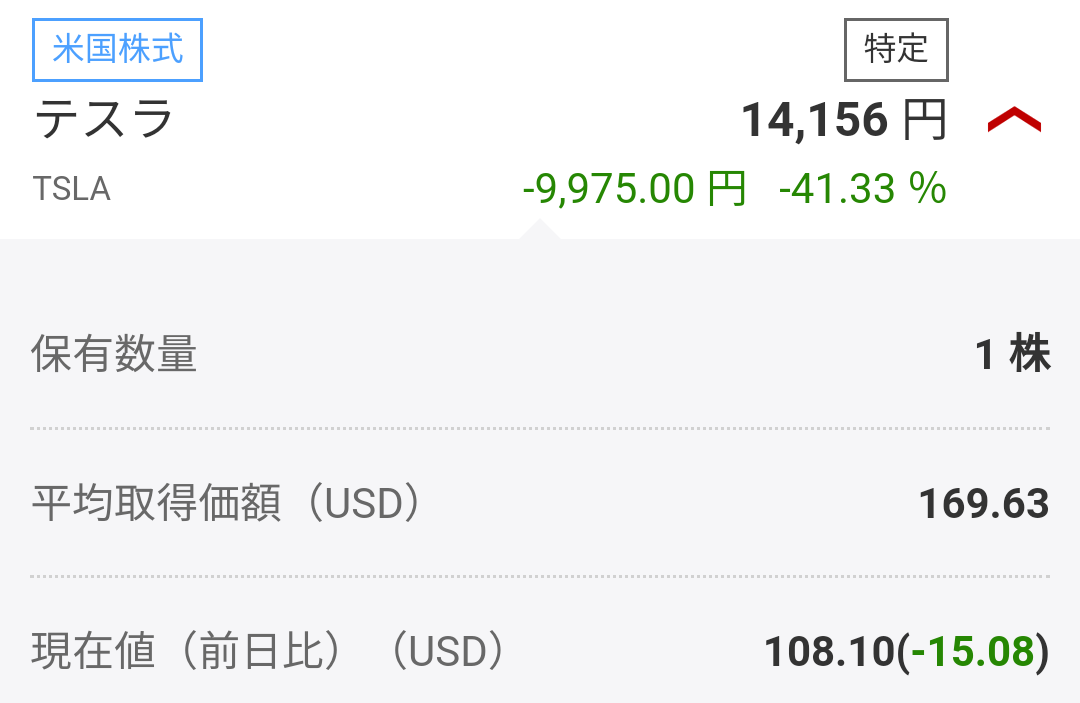Tap the dotted divider below 保有数量
Image resolution: width=1080 pixels, height=703 pixels.
coord(540,428)
